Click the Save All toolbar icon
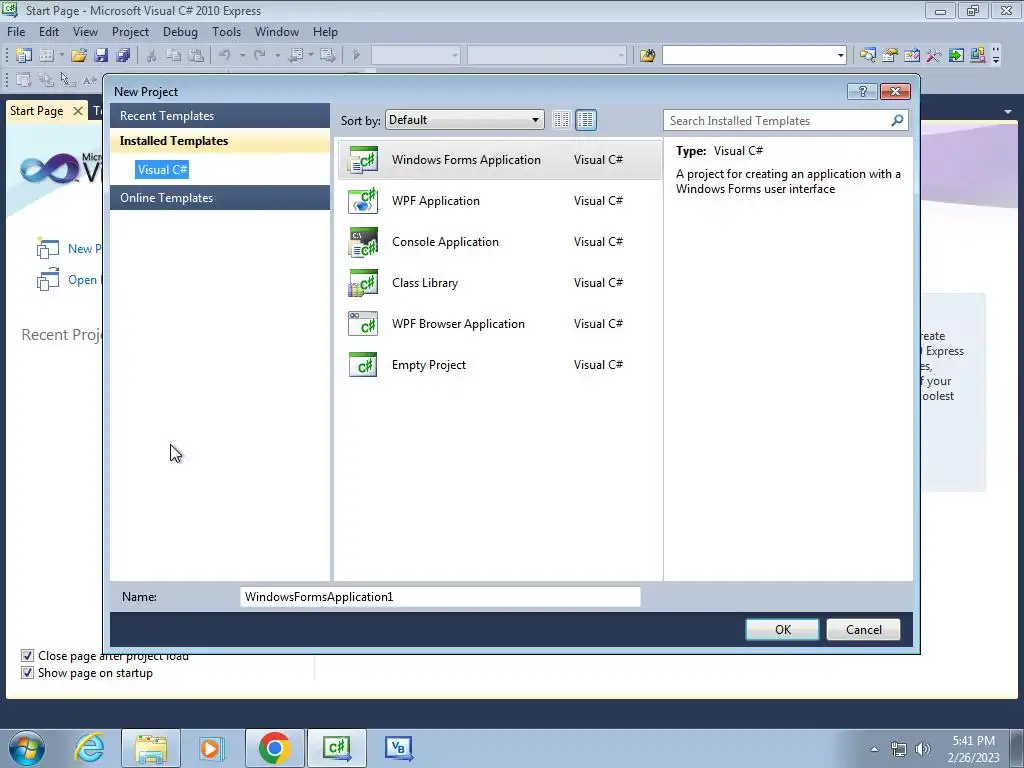1024x768 pixels. 123,56
